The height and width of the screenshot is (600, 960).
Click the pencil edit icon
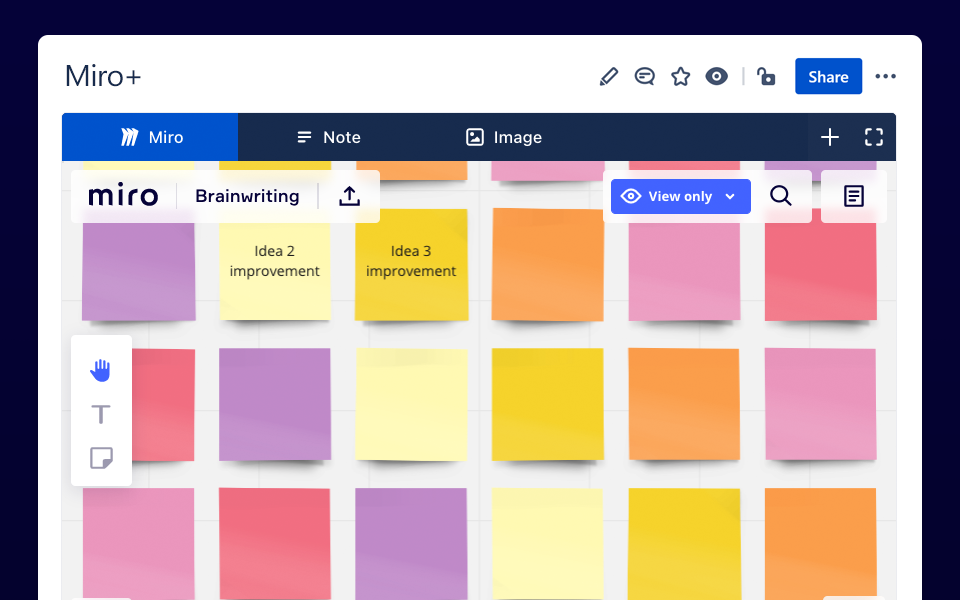pyautogui.click(x=609, y=77)
